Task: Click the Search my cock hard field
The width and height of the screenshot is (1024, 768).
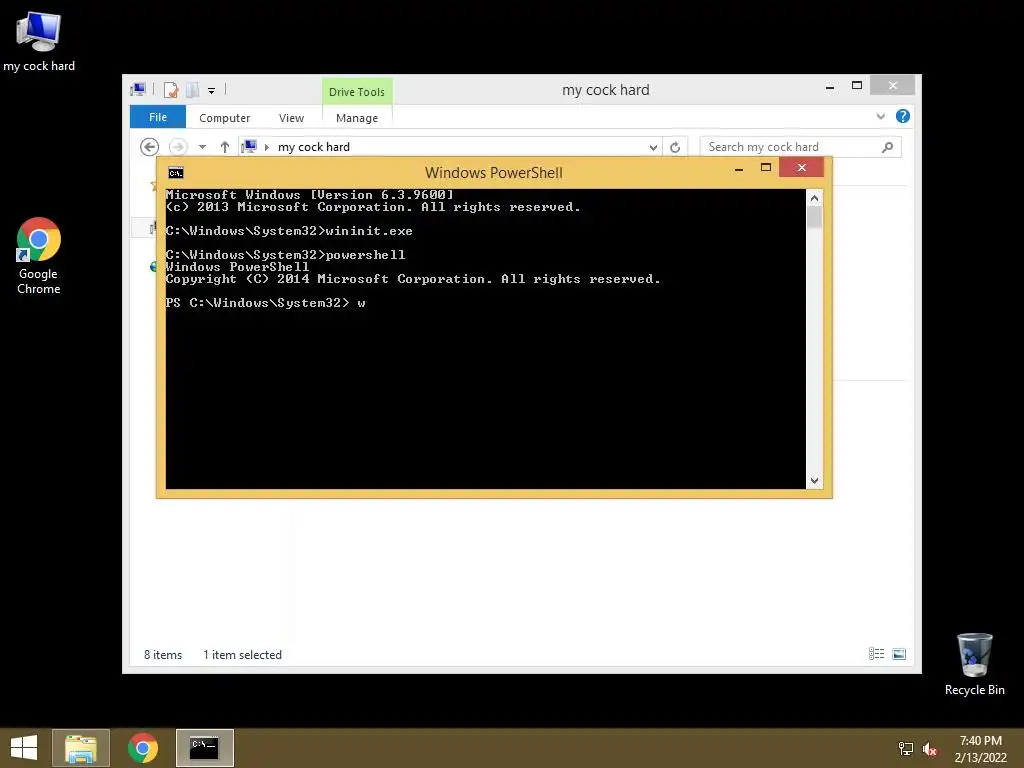Action: pos(801,147)
